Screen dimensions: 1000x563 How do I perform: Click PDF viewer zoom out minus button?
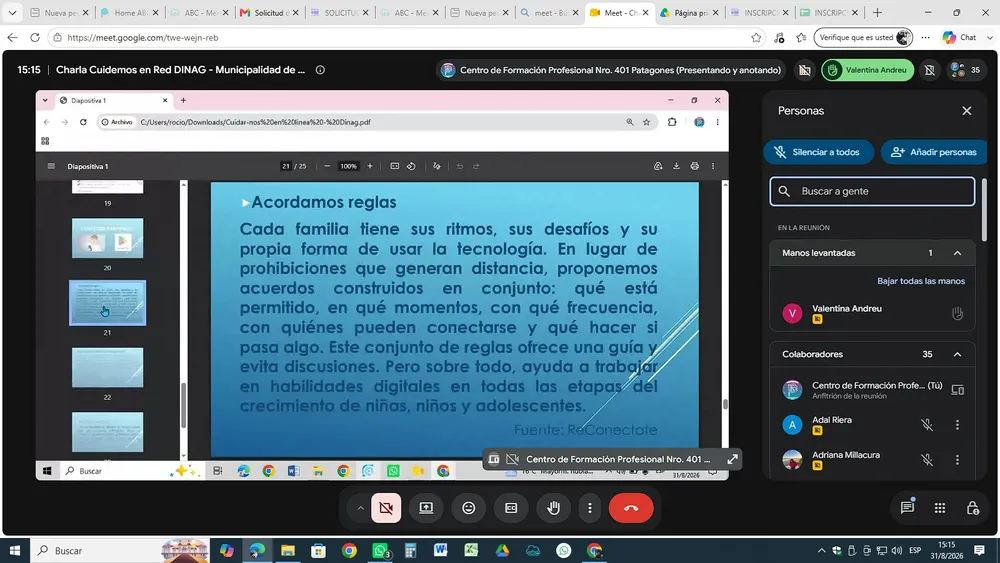click(x=327, y=166)
